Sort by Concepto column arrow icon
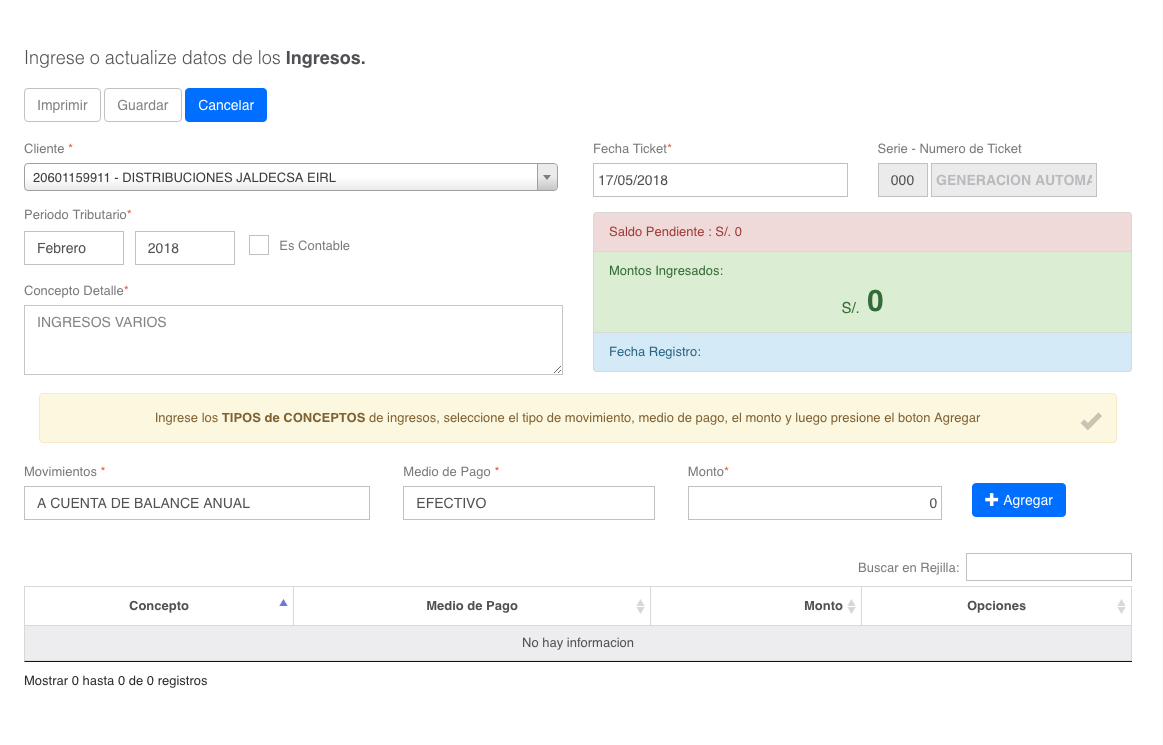This screenshot has width=1163, height=745. point(283,603)
